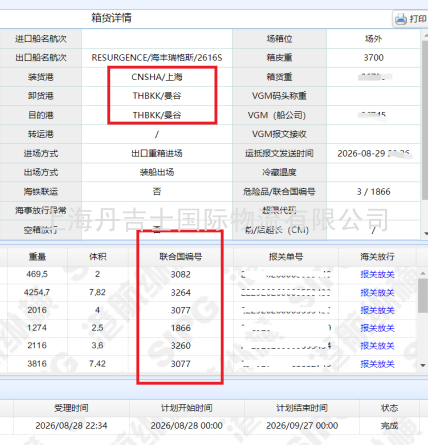Select the vessel value RESURGENCE/海丰瑞格斯/2616S
Viewport: 428px width, 445px height.
coord(157,58)
